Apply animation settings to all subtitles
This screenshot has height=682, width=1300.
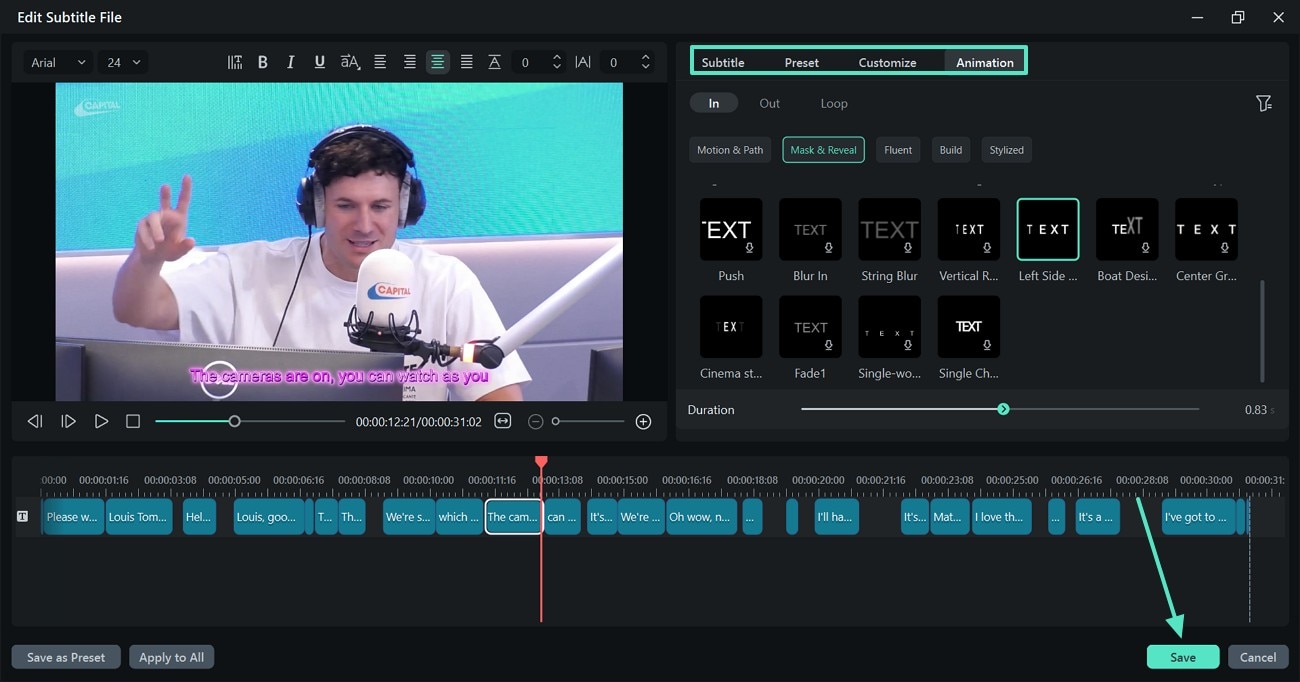[x=171, y=656]
